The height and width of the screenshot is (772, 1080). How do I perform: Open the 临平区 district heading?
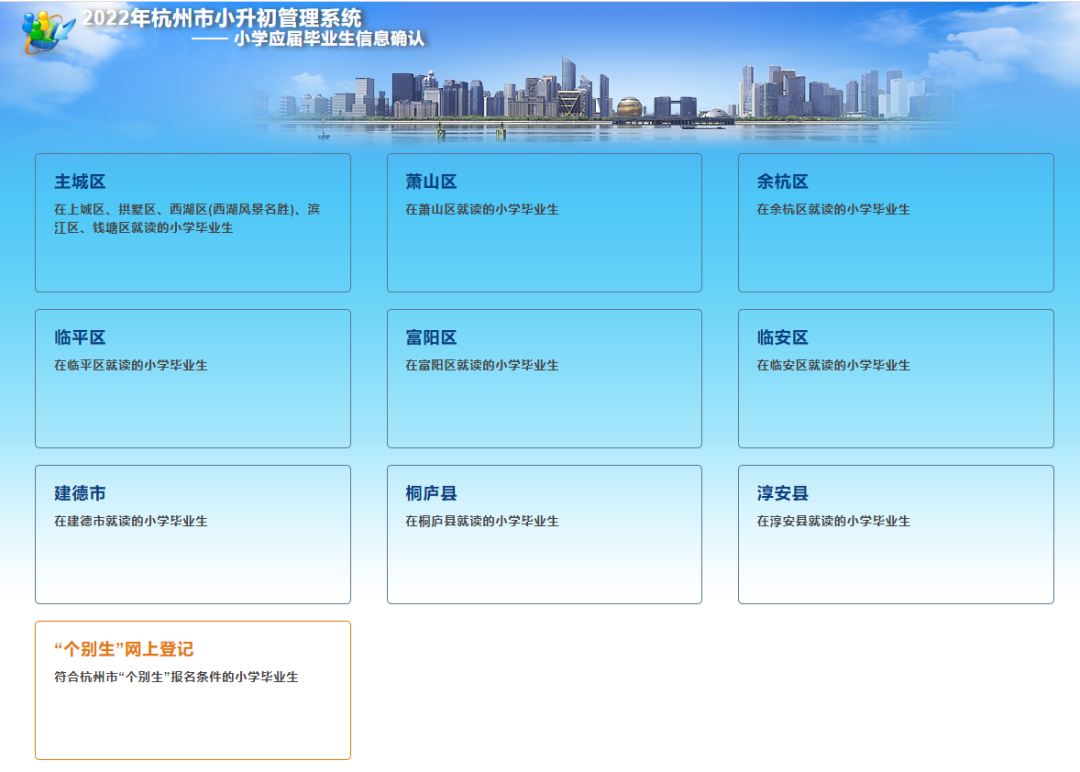click(80, 338)
